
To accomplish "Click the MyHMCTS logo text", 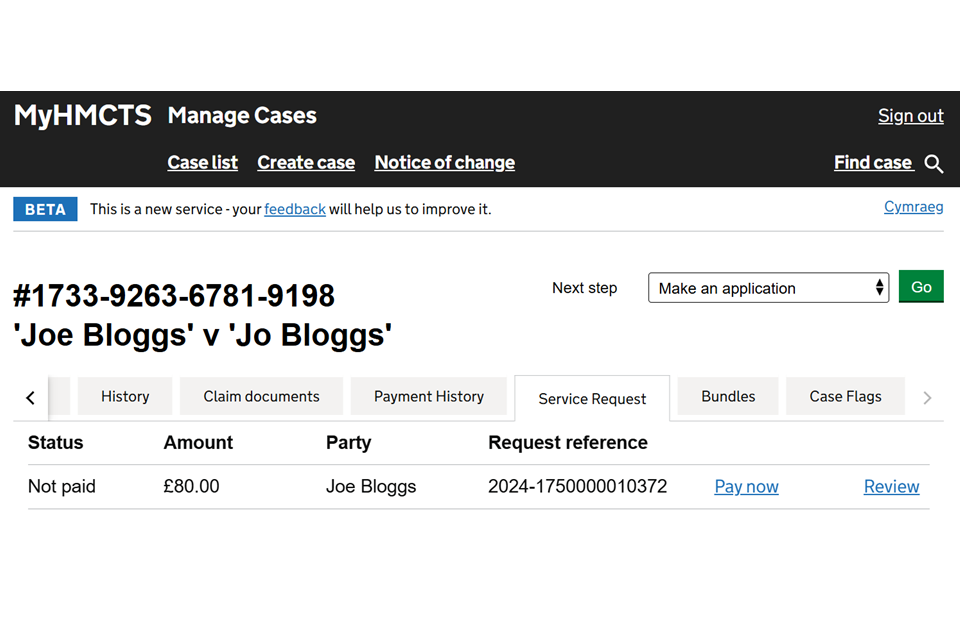I will [82, 116].
